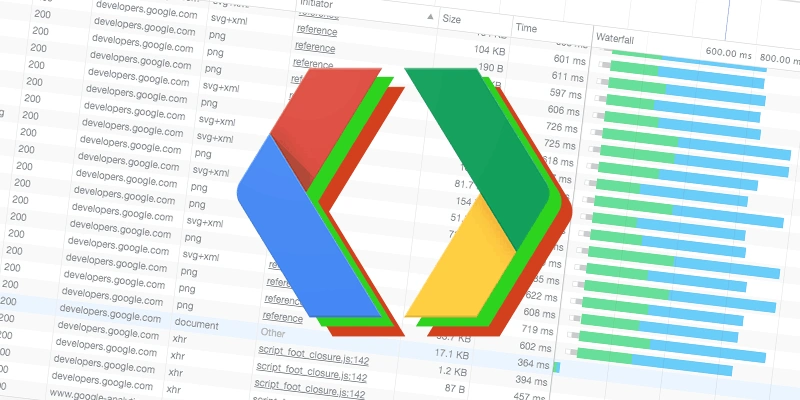Select the '87 B' size cell
This screenshot has width=800, height=400.
click(x=455, y=388)
